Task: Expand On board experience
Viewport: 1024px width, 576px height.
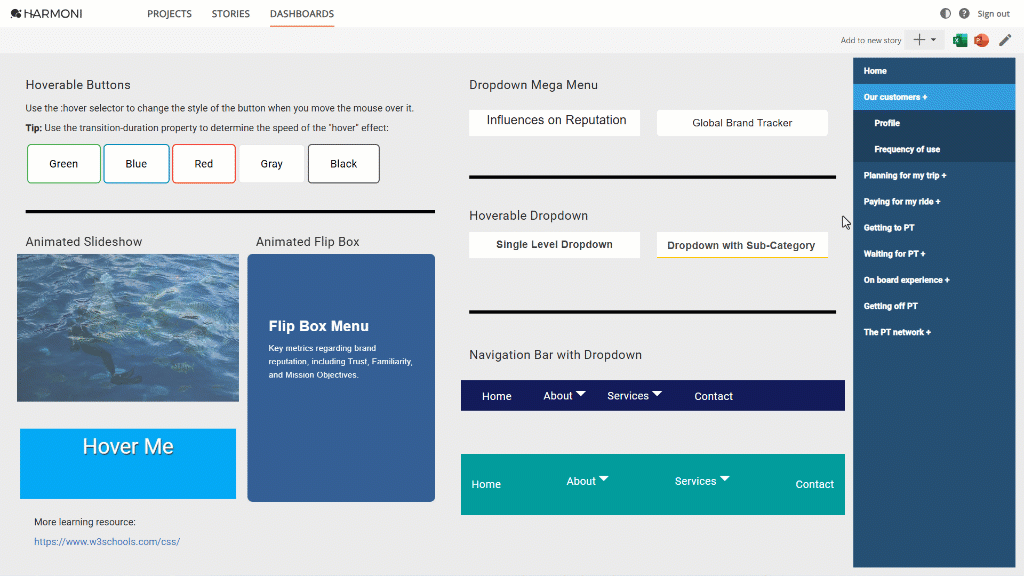Action: tap(934, 280)
